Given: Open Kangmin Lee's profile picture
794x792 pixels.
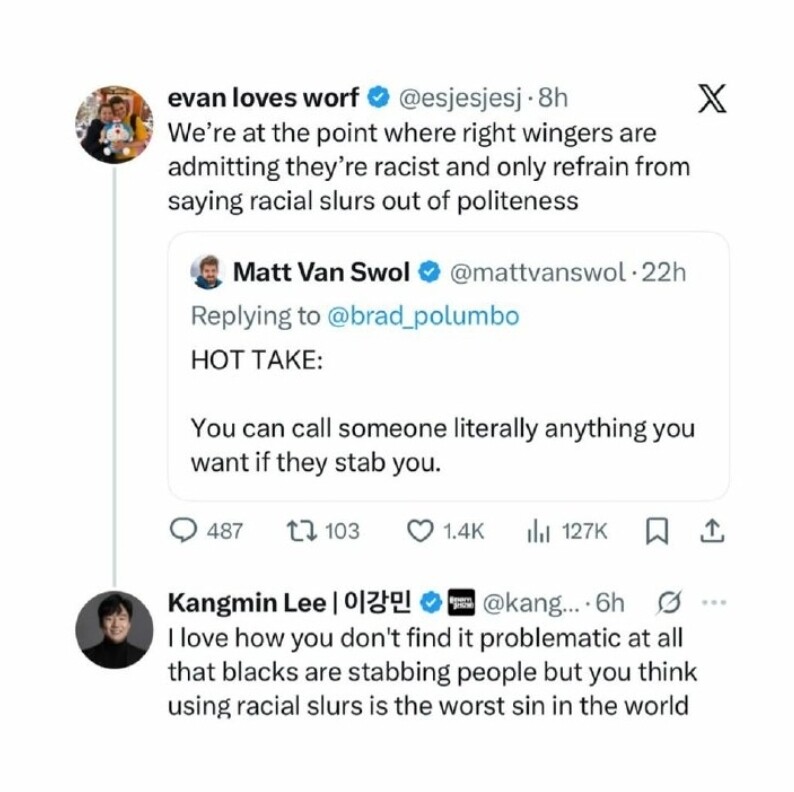Looking at the screenshot, I should tap(113, 630).
